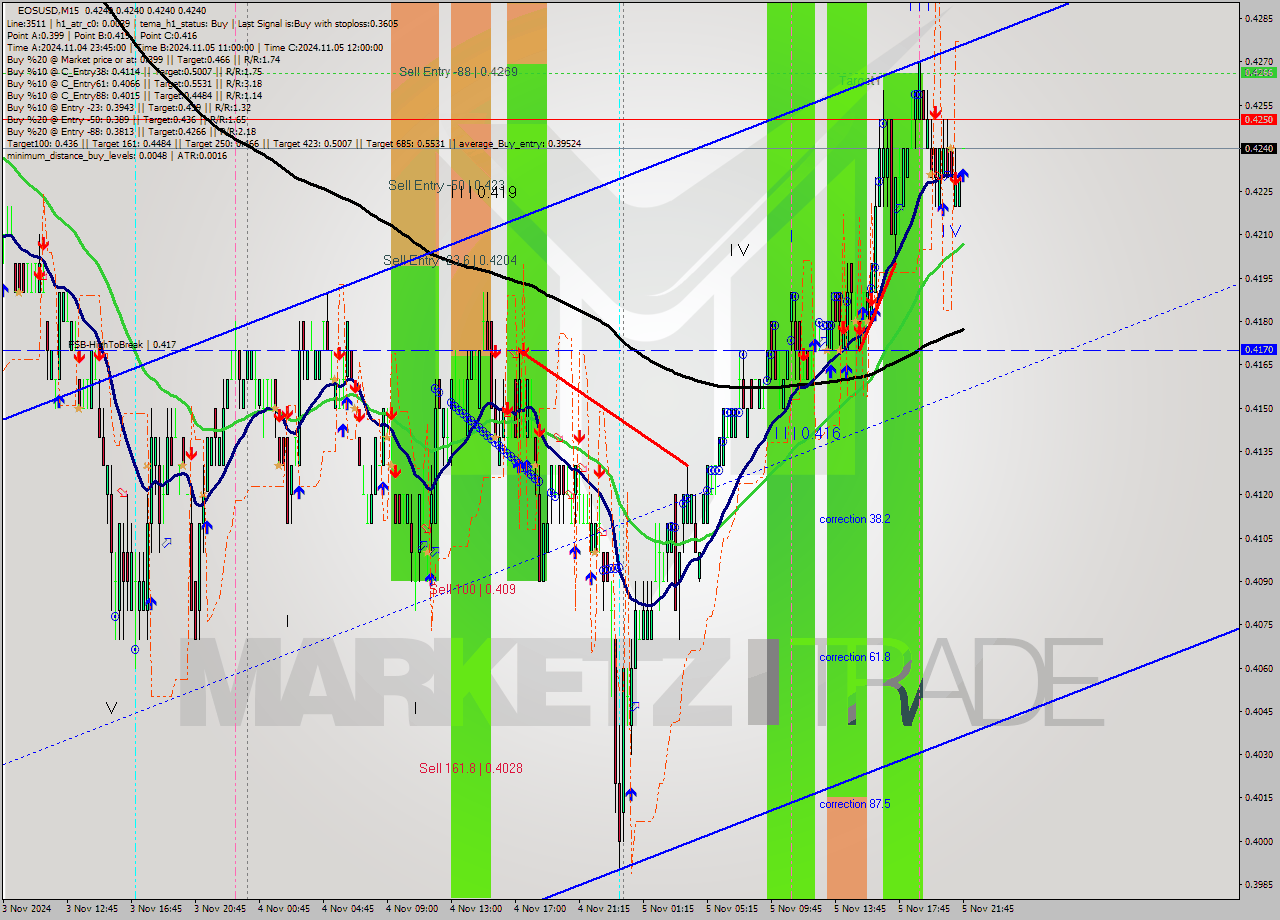Click the '4 Nov 09:00' time axis label
Image resolution: width=1280 pixels, height=920 pixels.
tap(412, 909)
